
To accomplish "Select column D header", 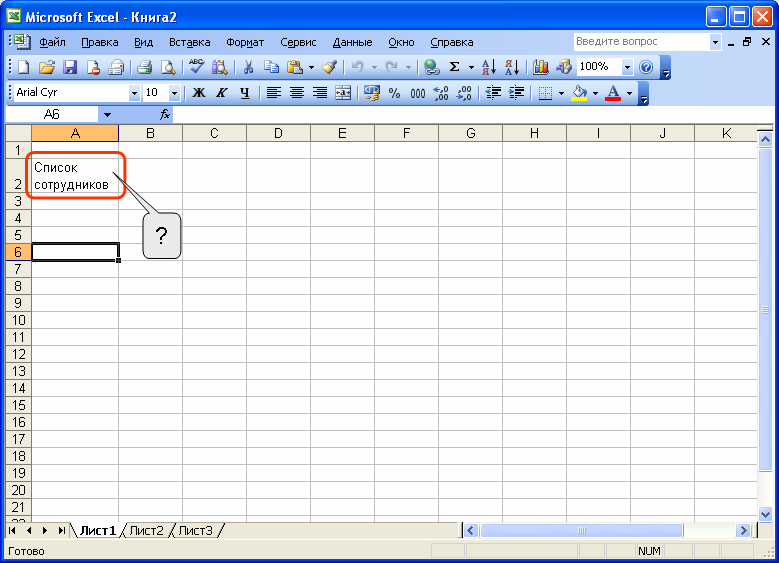I will (x=278, y=133).
